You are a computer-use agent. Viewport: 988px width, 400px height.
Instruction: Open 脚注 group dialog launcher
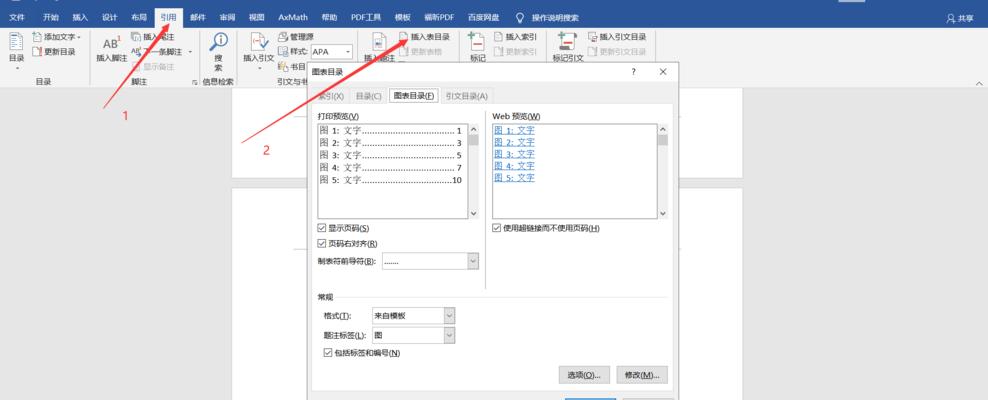[x=195, y=83]
